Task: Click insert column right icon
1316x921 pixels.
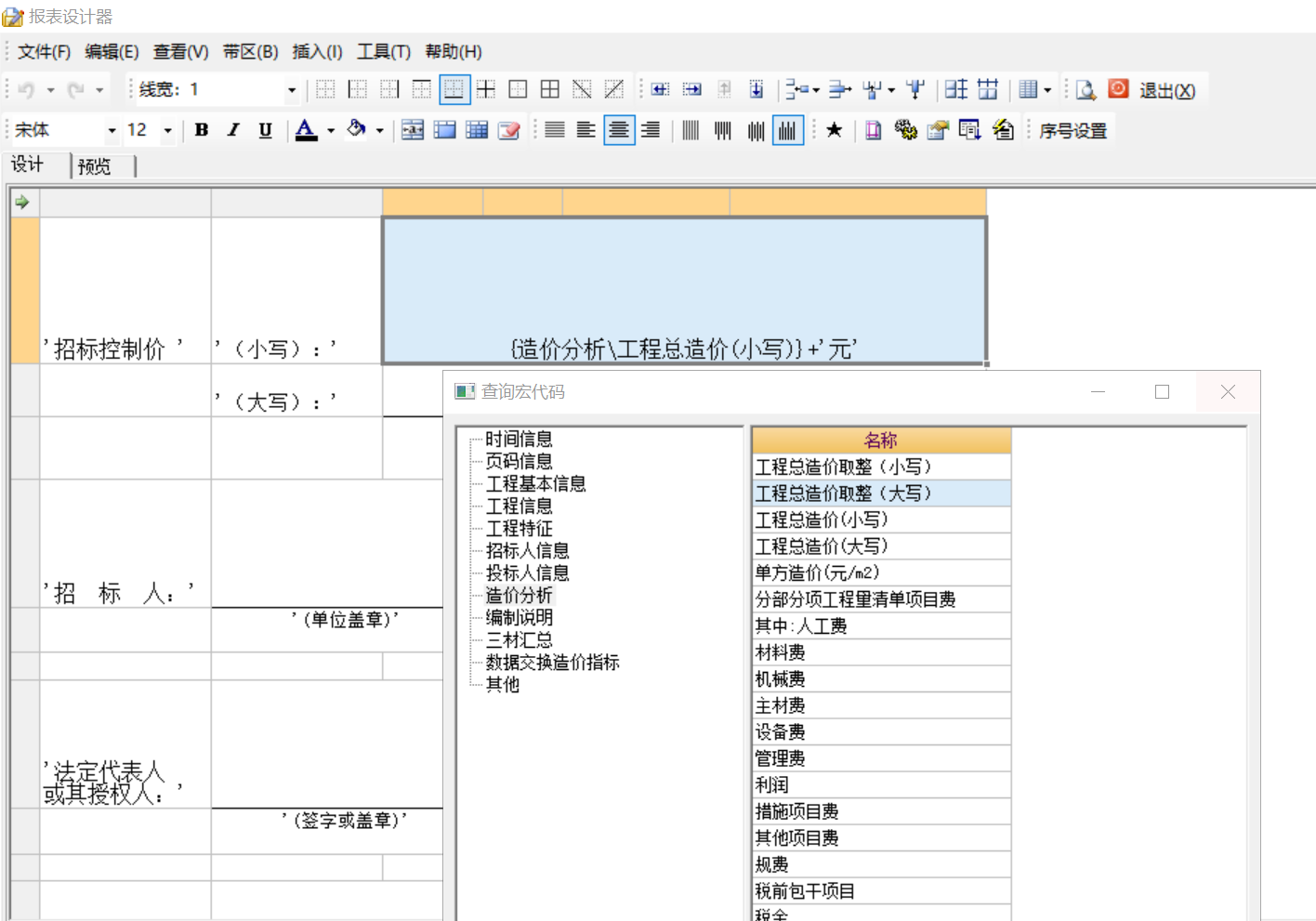Action: pyautogui.click(x=692, y=90)
